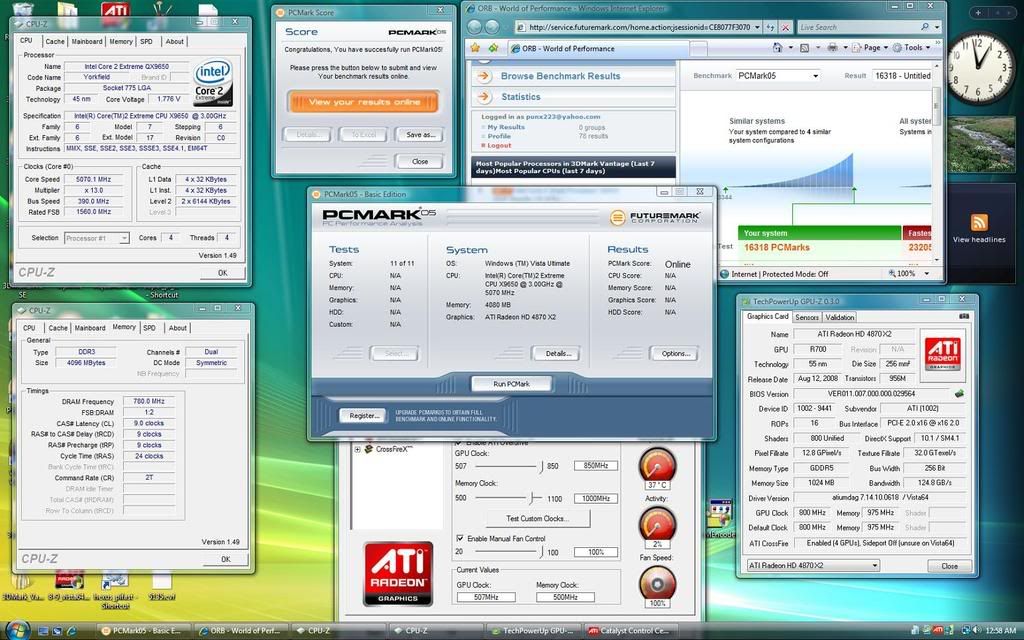Image resolution: width=1024 pixels, height=640 pixels.
Task: Click the Windows Start orb
Action: point(17,630)
